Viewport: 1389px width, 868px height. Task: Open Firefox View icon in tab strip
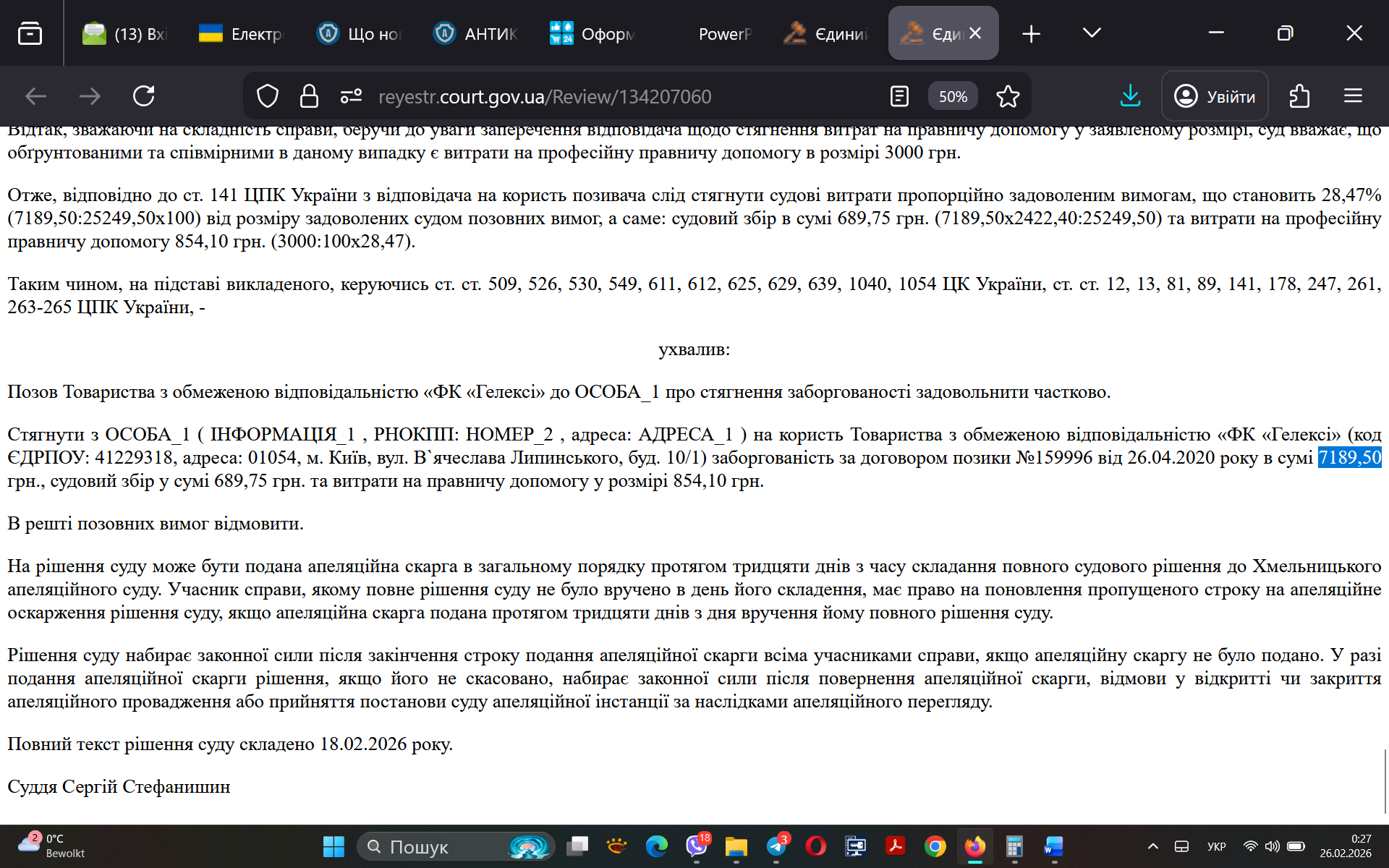30,33
